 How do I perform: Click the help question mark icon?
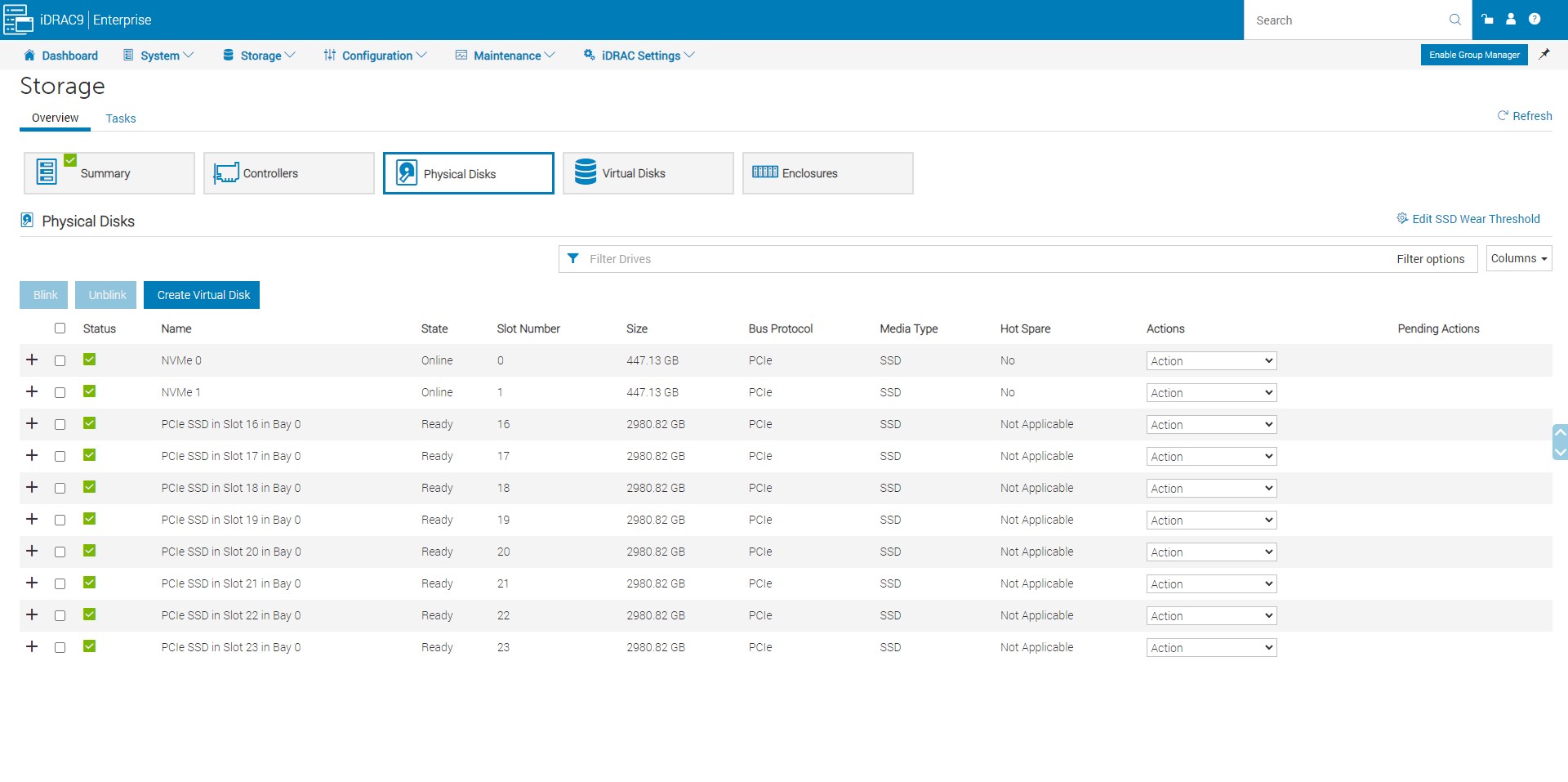pyautogui.click(x=1535, y=20)
